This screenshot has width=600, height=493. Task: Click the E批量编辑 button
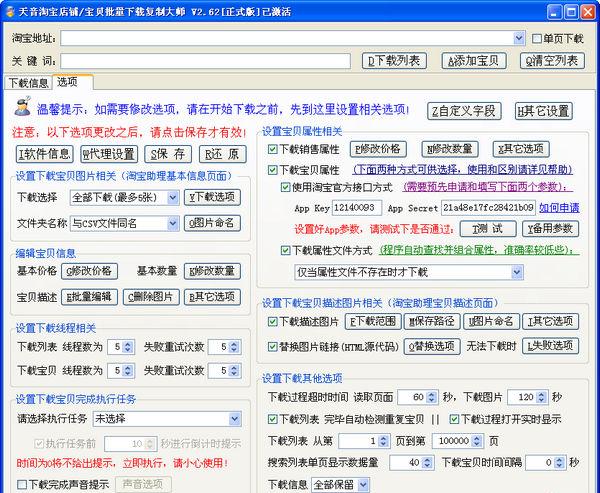pyautogui.click(x=90, y=297)
